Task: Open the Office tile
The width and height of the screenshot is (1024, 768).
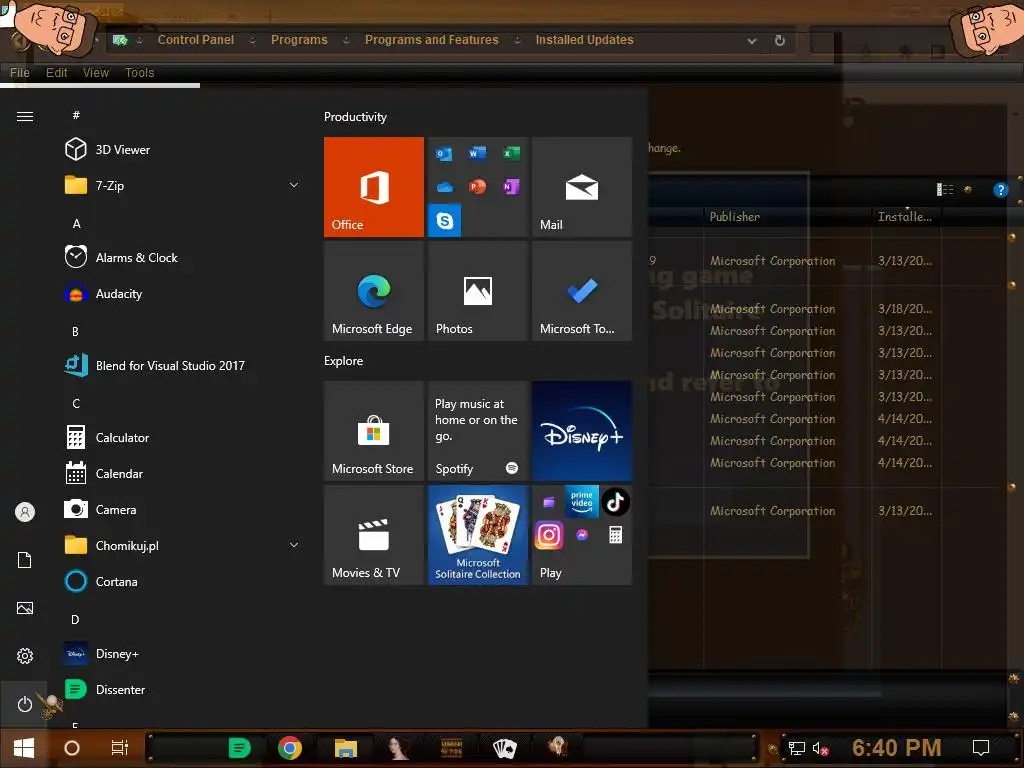Action: point(374,187)
